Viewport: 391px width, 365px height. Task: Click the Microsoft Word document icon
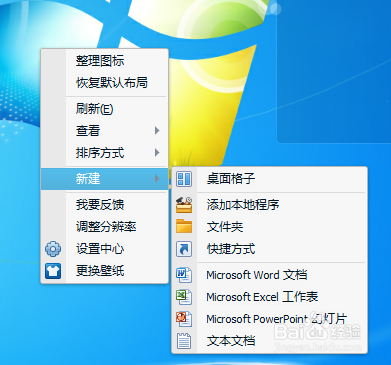click(184, 275)
